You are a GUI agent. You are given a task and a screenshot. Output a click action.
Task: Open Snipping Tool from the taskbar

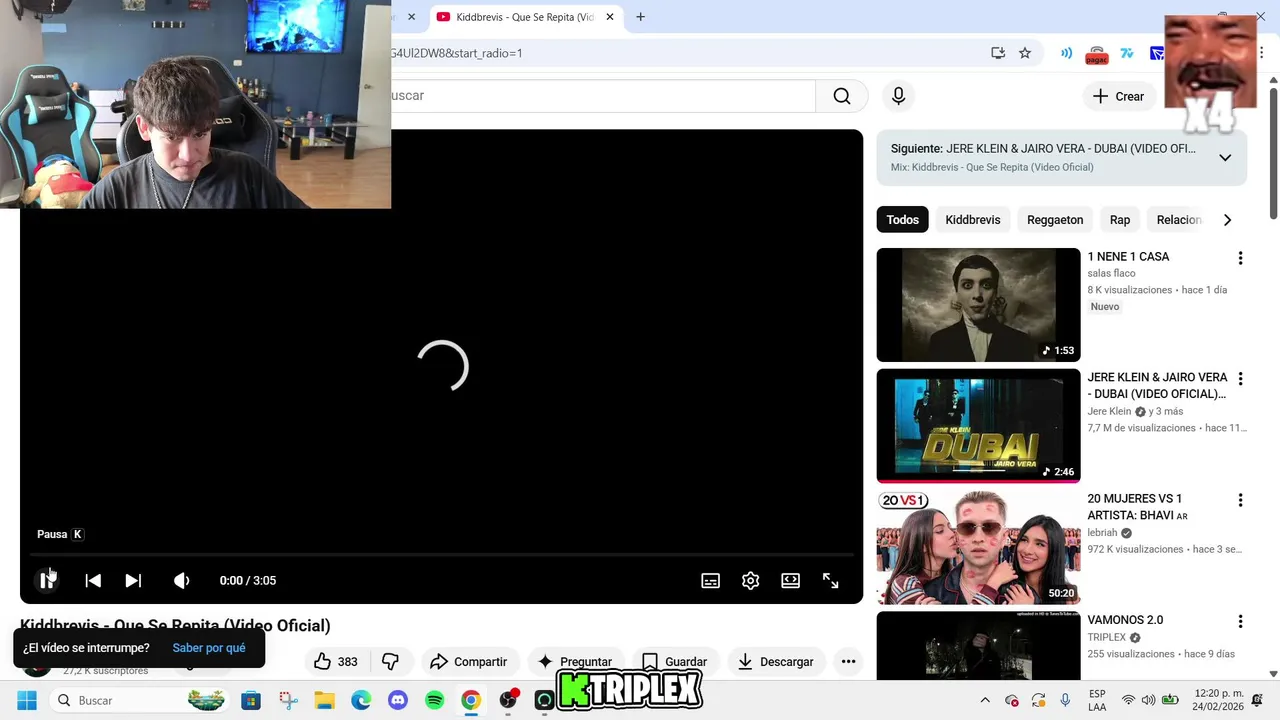point(288,700)
